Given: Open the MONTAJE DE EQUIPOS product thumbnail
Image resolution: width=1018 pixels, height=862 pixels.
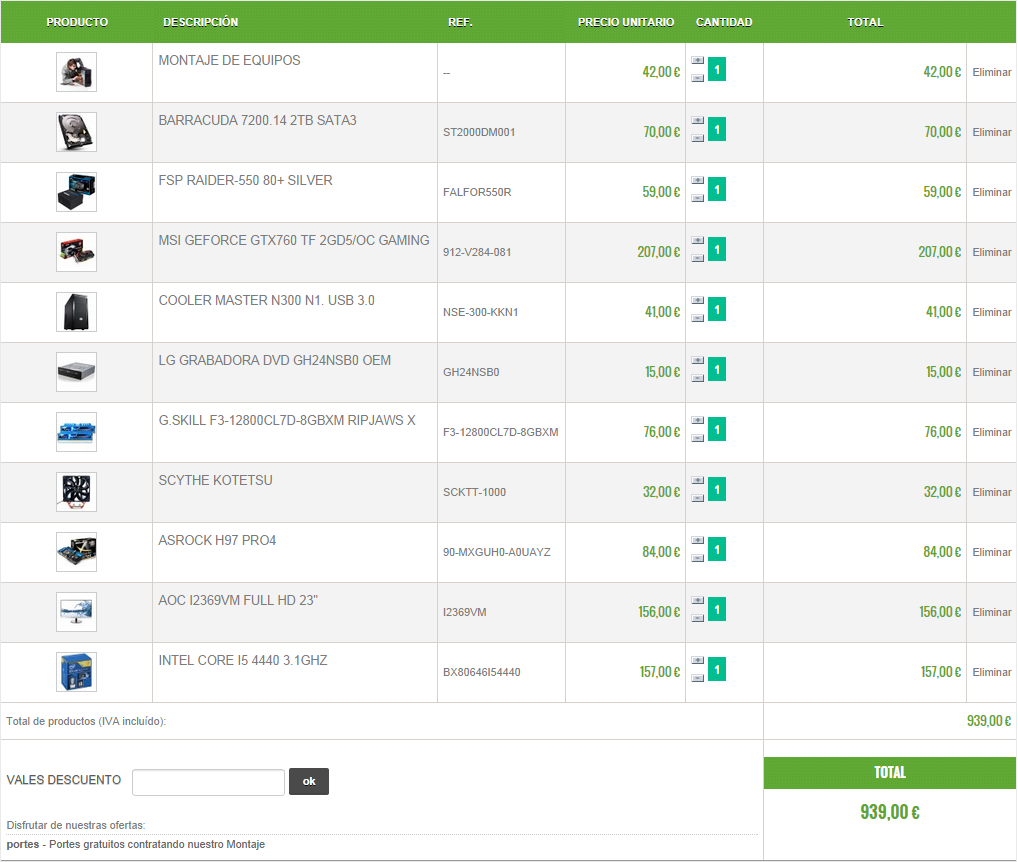Looking at the screenshot, I should [x=77, y=72].
